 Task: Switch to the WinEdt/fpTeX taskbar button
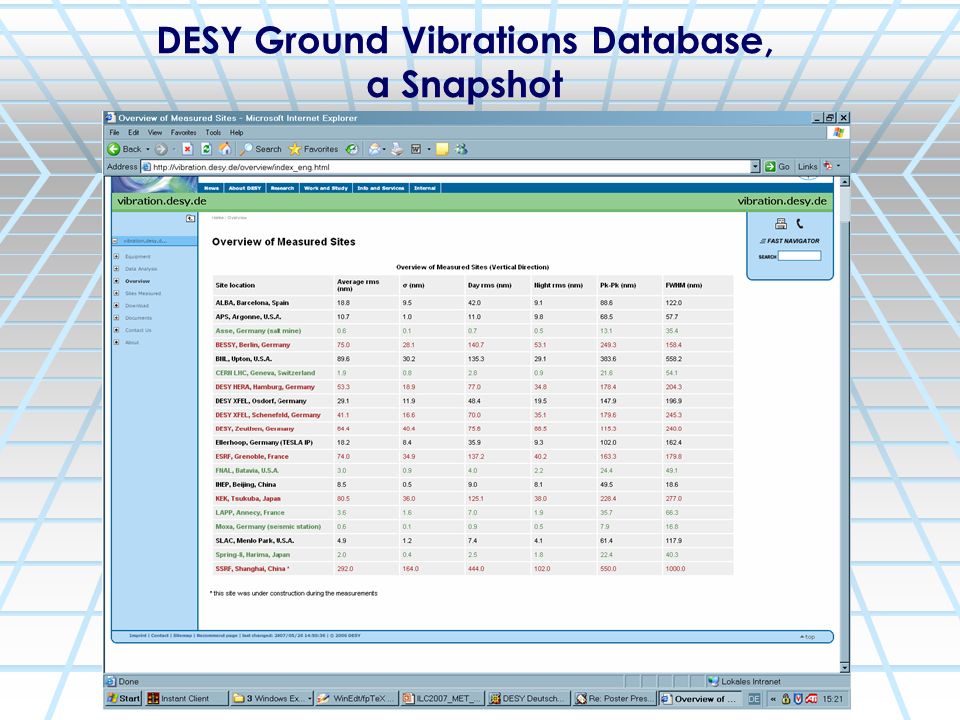pyautogui.click(x=357, y=698)
